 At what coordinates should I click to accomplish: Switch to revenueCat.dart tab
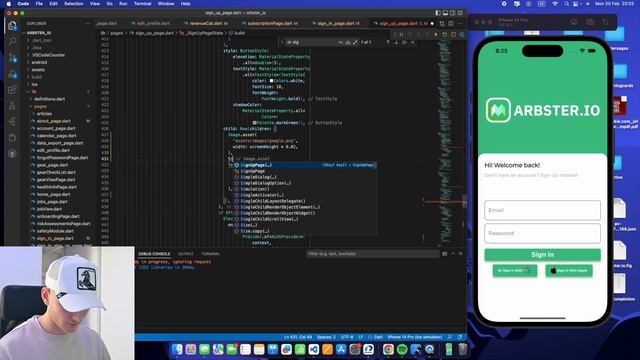[x=206, y=24]
